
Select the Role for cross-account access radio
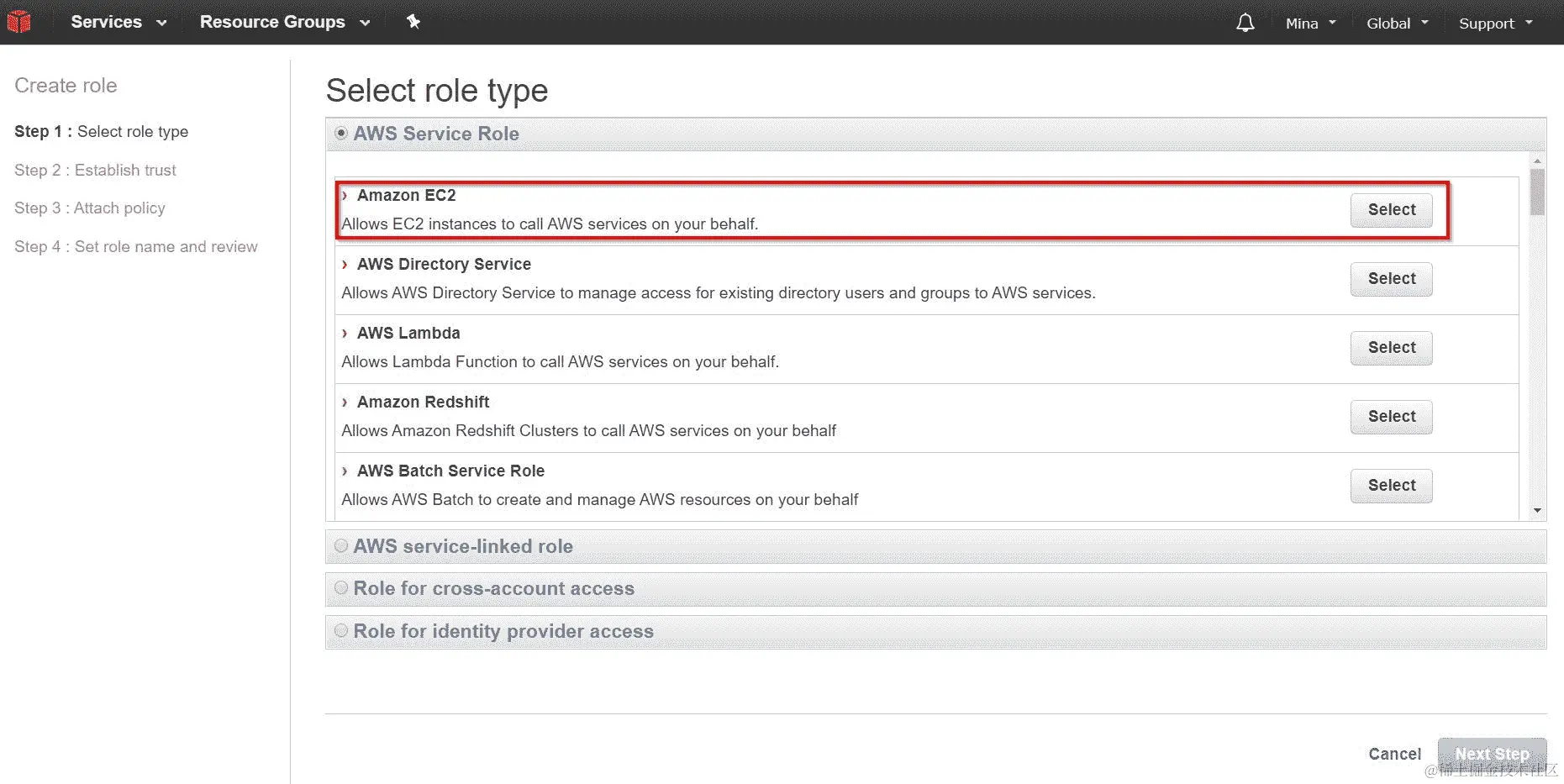pyautogui.click(x=341, y=587)
